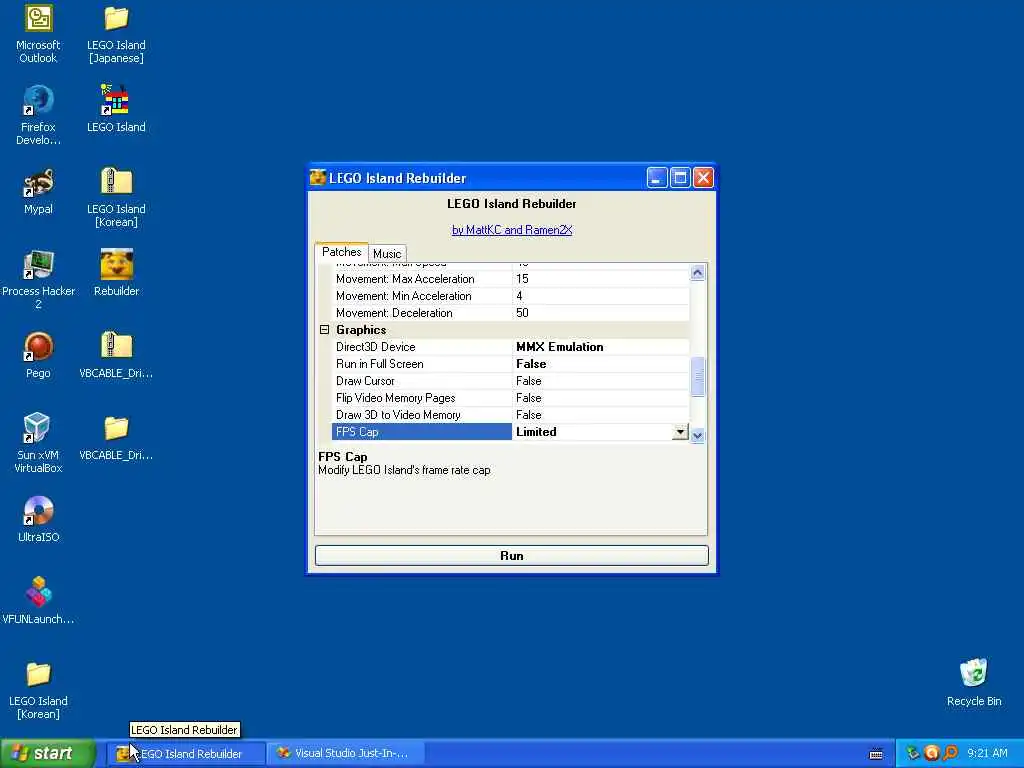Viewport: 1024px width, 768px height.
Task: Select the VFUNLaunch... desktop icon
Action: (38, 592)
